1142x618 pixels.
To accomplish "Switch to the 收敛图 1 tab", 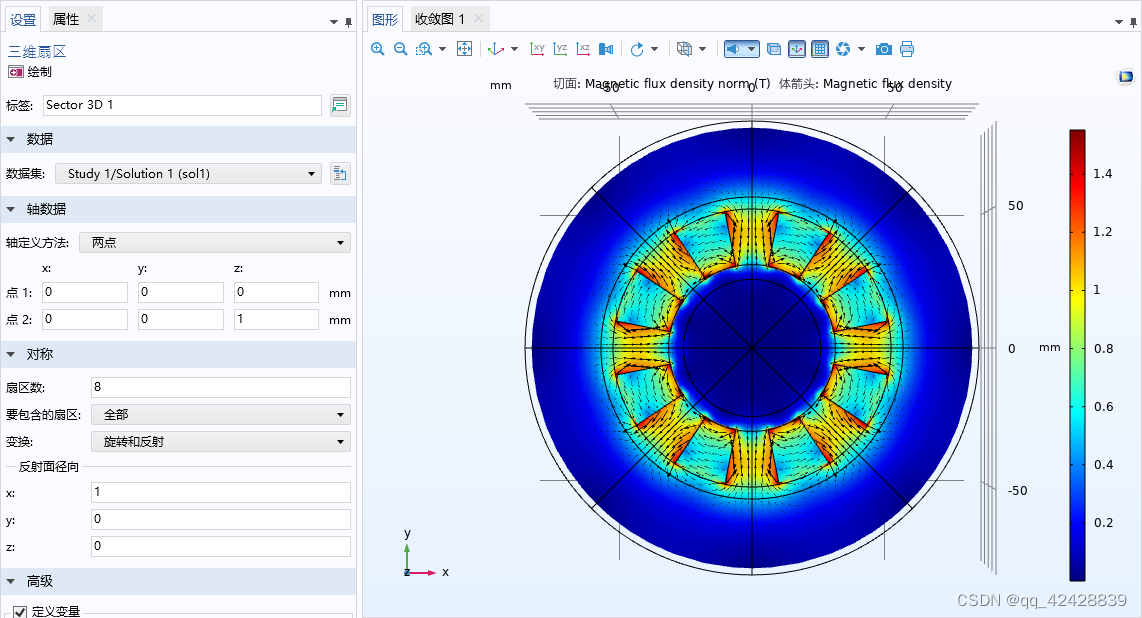I will (440, 19).
